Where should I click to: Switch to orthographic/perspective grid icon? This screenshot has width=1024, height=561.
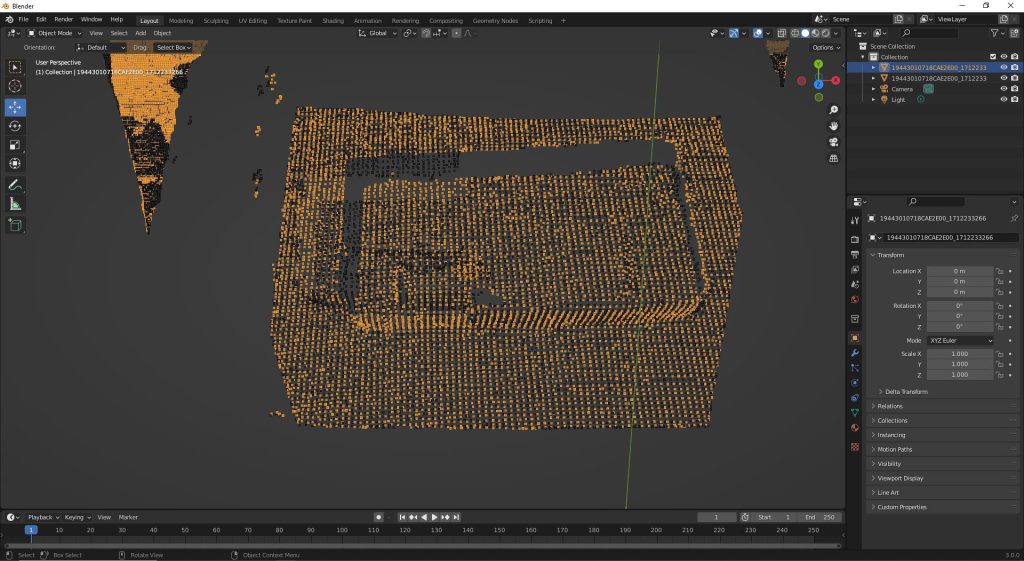coord(834,158)
